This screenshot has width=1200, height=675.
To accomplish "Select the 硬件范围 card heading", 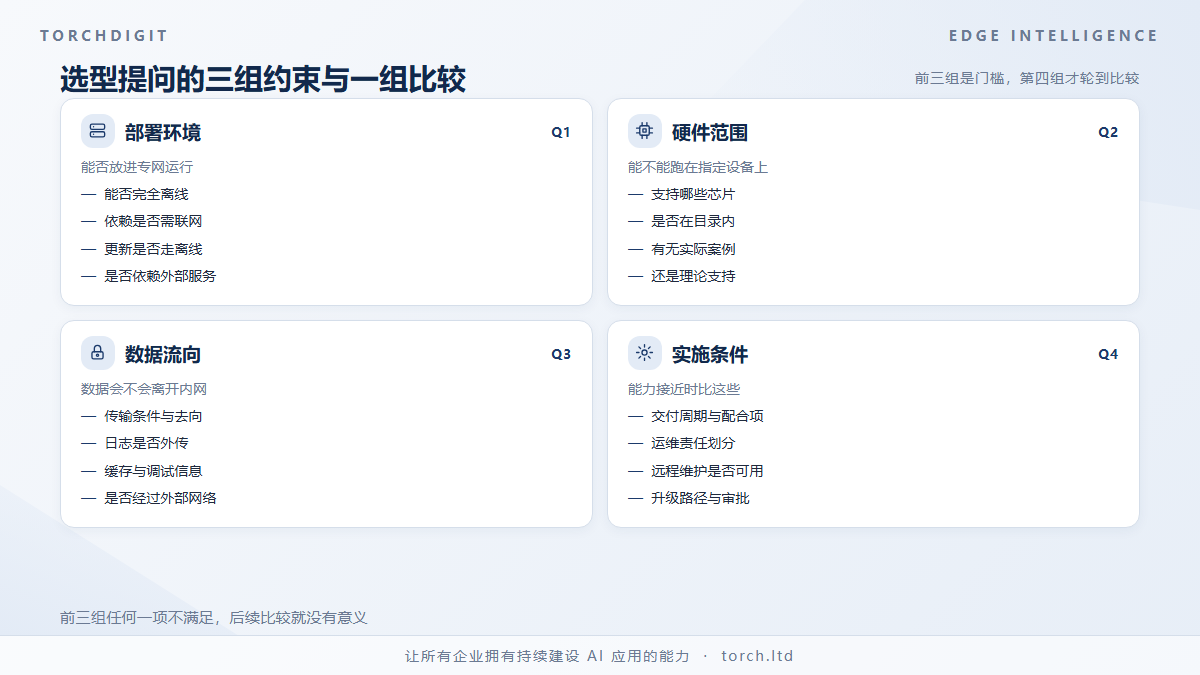I will (710, 132).
